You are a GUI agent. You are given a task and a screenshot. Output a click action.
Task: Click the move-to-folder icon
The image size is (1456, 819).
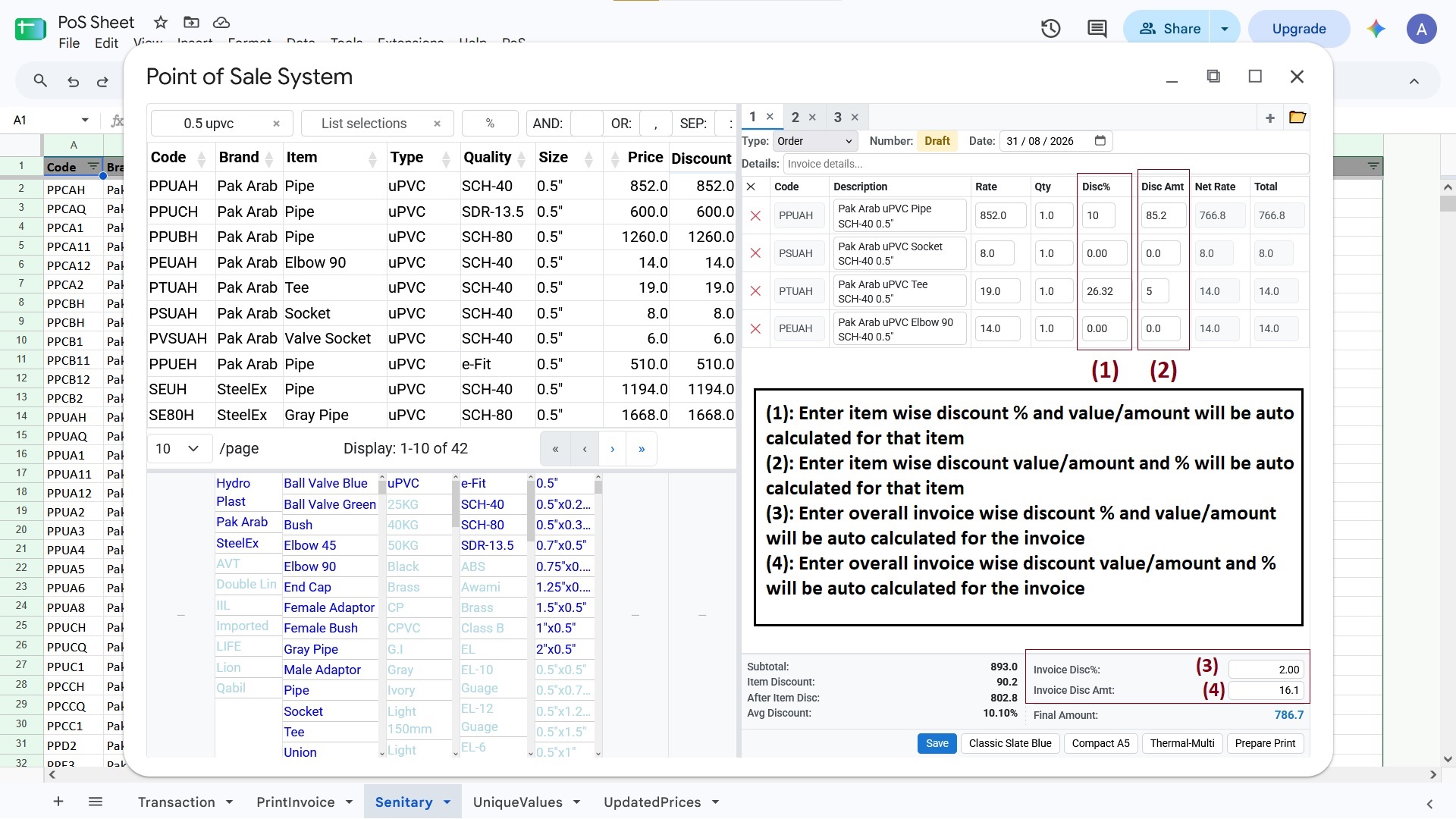tap(191, 22)
